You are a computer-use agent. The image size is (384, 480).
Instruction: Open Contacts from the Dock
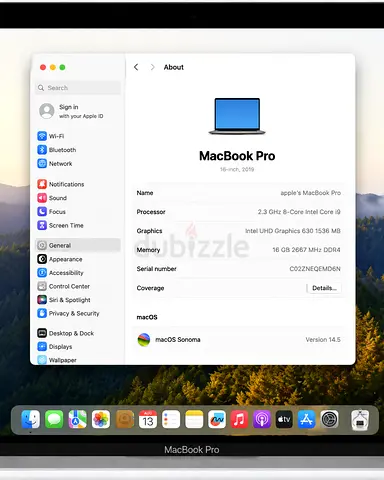coord(125,419)
